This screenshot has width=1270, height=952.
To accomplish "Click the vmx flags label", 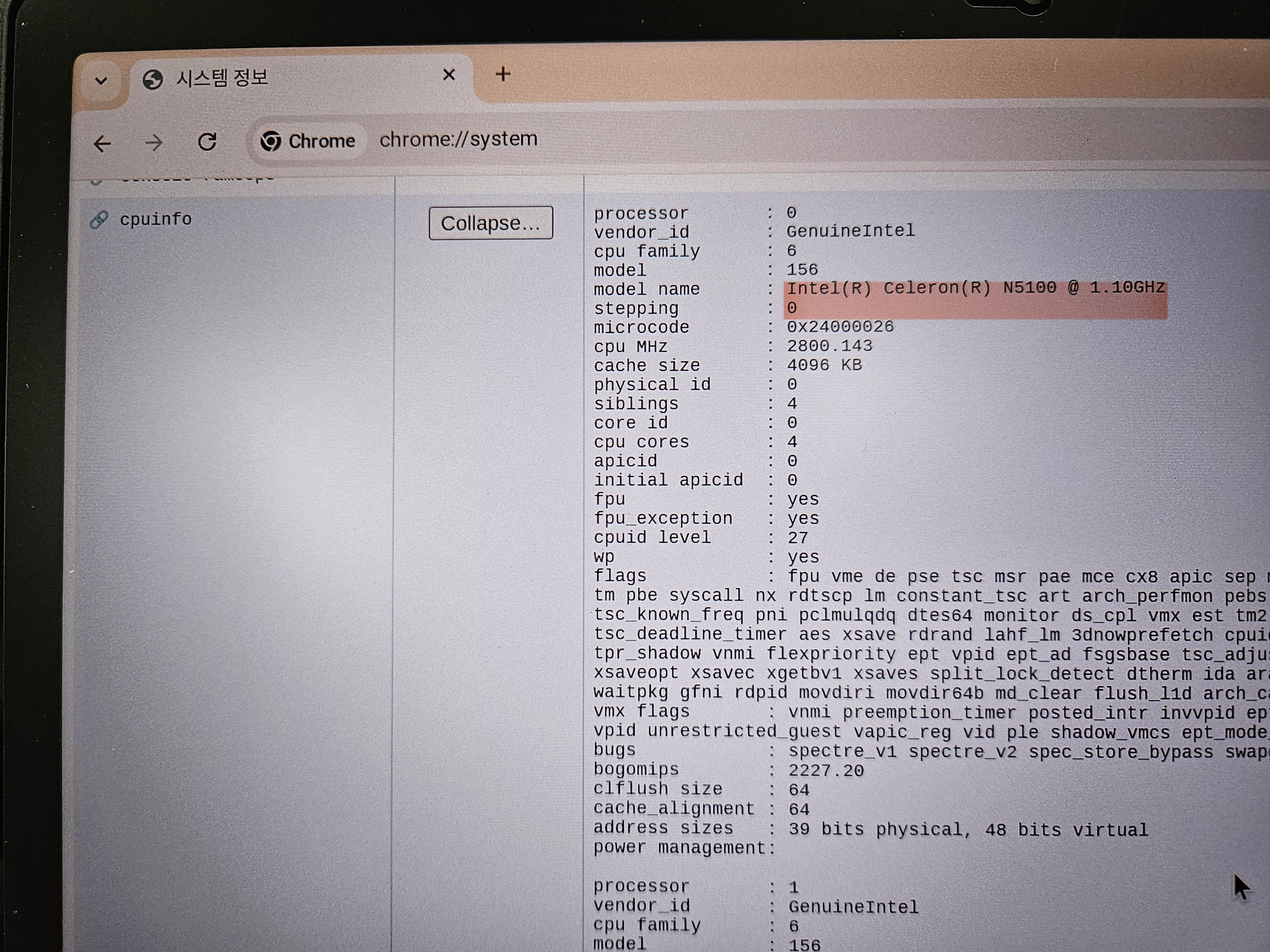I will 641,711.
